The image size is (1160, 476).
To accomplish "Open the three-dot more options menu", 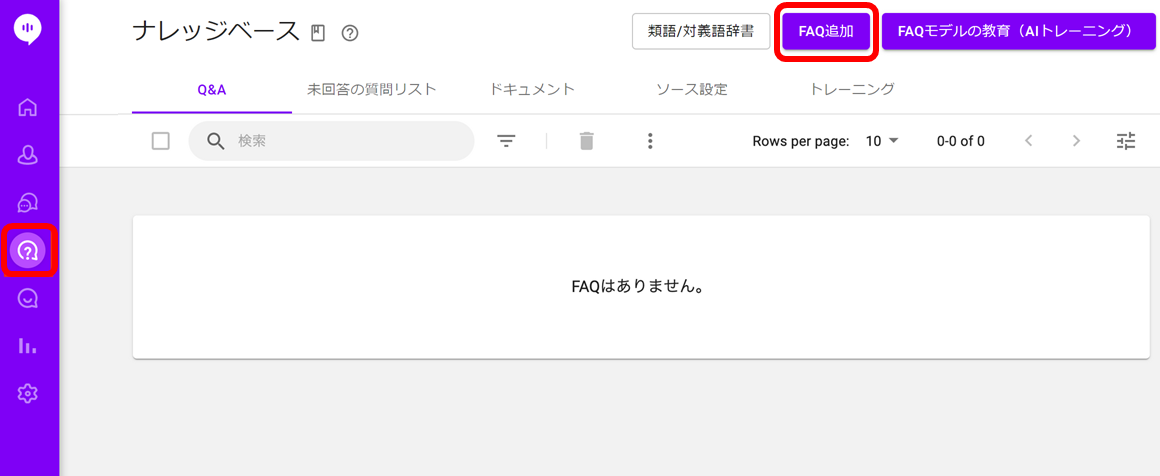I will tap(650, 141).
